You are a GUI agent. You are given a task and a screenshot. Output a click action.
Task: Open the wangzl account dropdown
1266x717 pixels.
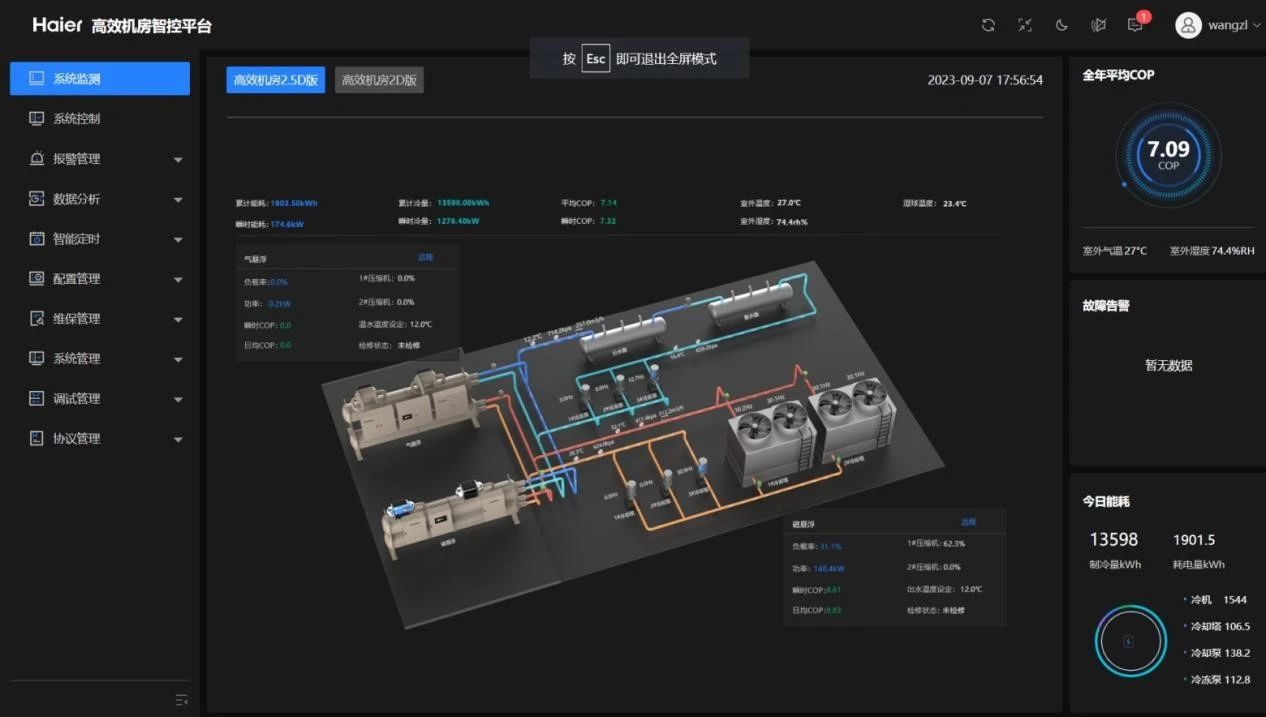click(1234, 26)
